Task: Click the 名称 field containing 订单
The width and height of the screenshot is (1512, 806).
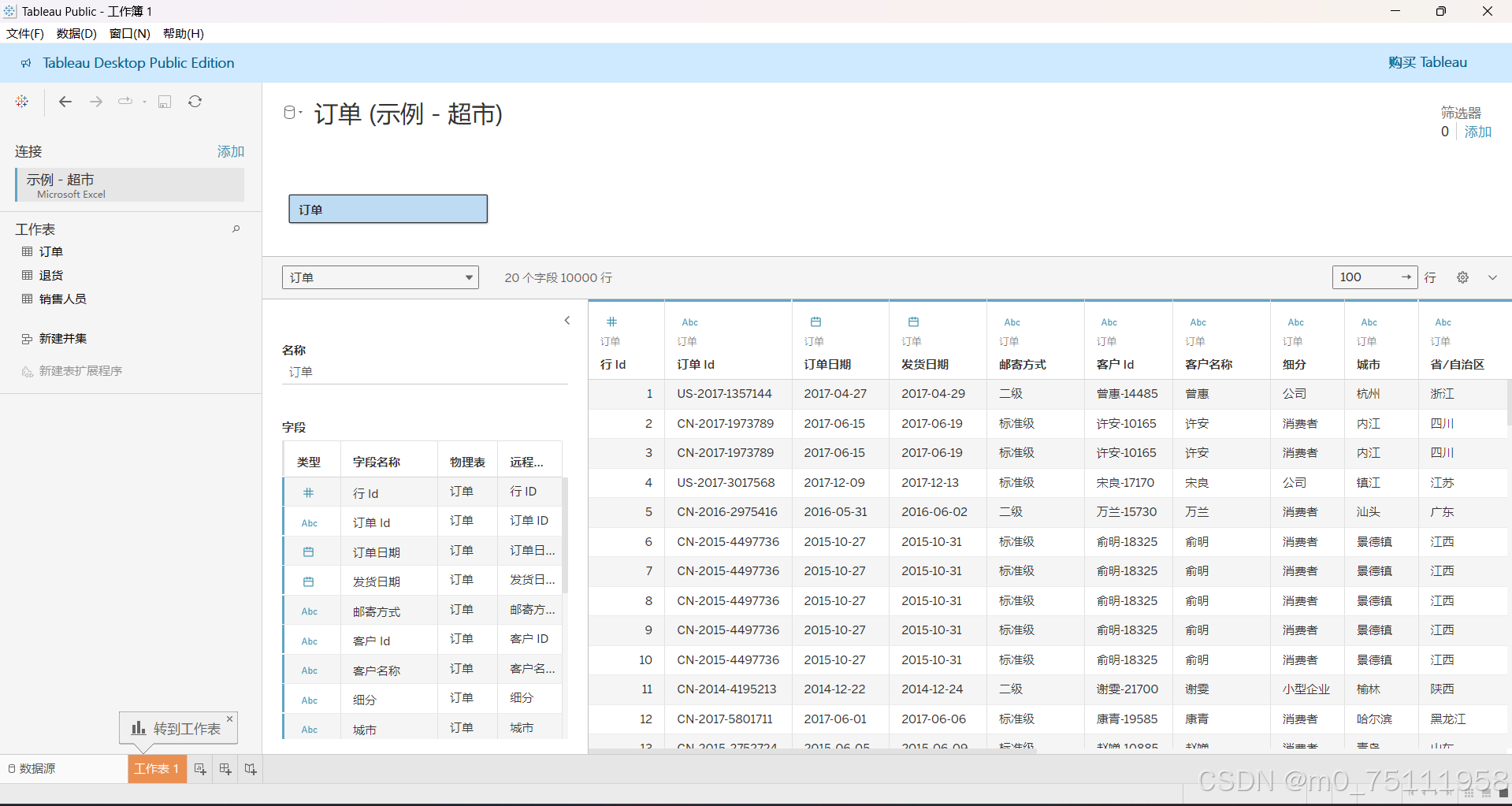Action: pyautogui.click(x=425, y=372)
